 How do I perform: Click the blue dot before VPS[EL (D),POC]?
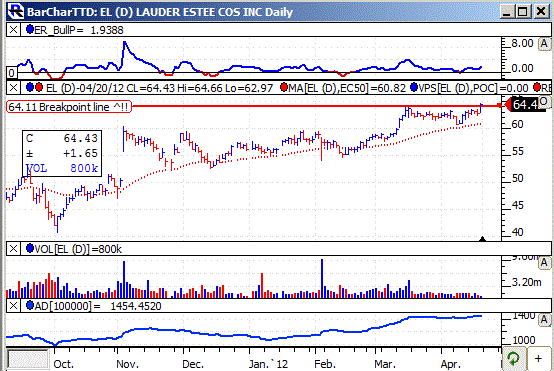(414, 87)
